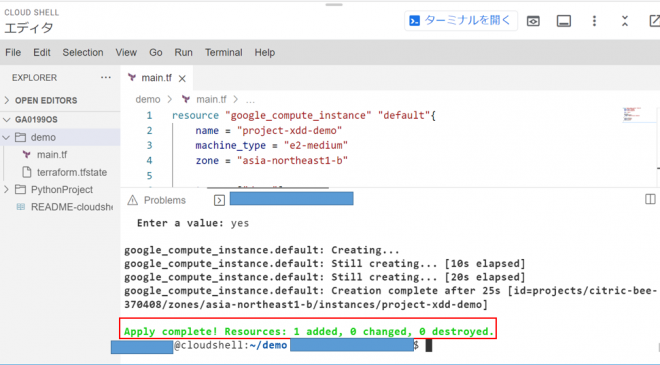Click the Terraform icon beside main.tf in explorer
The image size is (660, 365).
pos(27,155)
